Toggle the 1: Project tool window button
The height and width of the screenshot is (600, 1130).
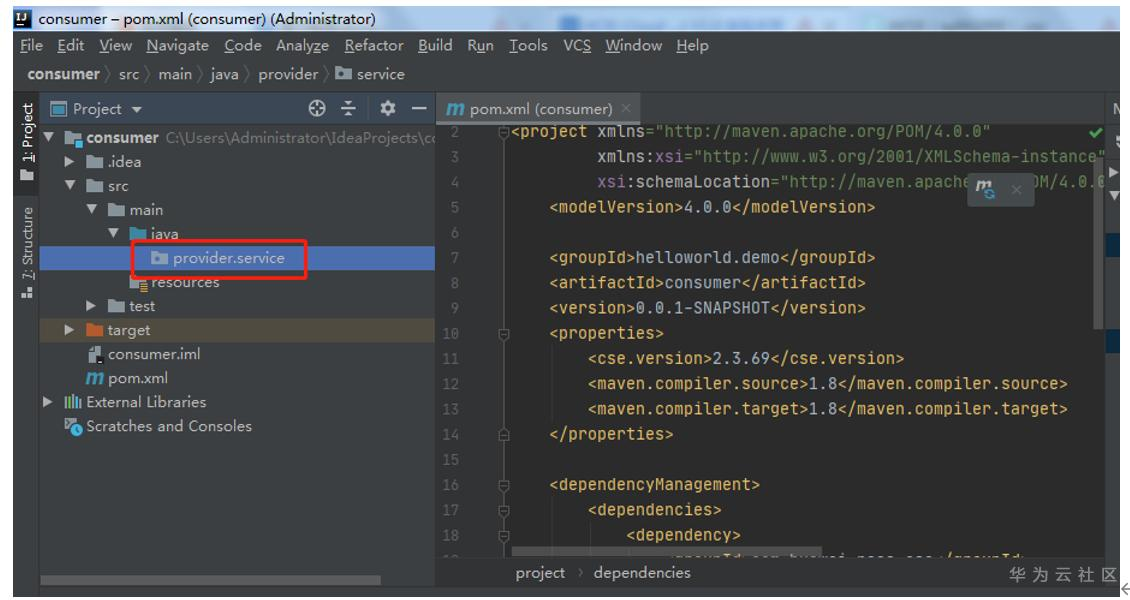[x=27, y=141]
